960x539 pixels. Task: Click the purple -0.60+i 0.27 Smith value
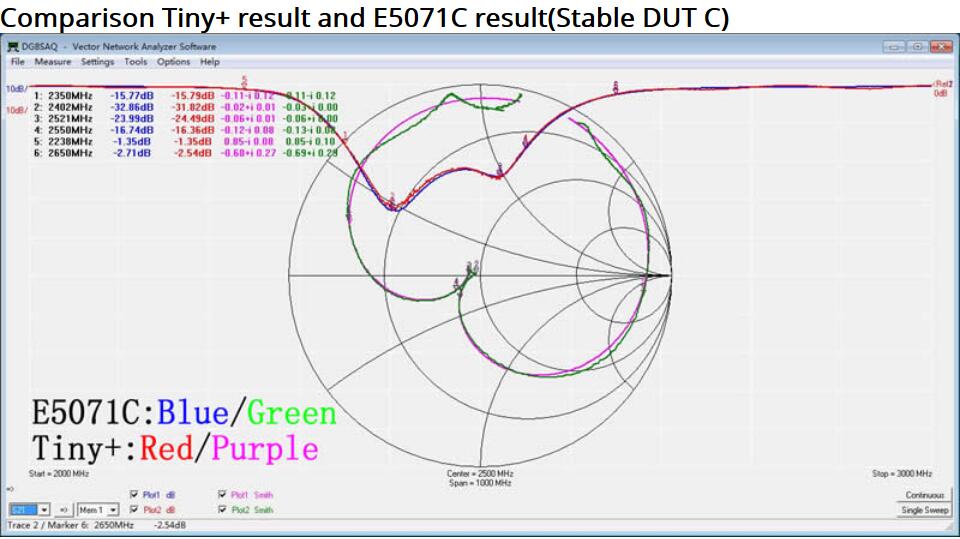pos(249,153)
